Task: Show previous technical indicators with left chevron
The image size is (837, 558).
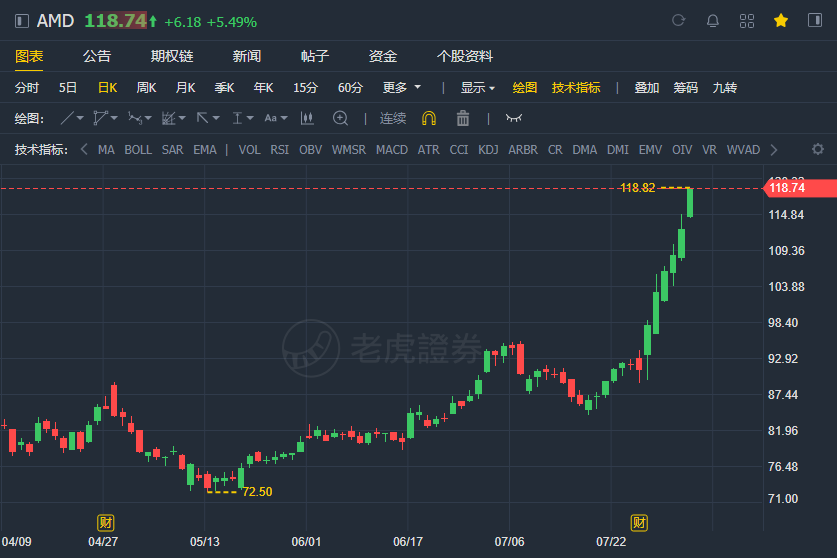Action: [x=84, y=150]
